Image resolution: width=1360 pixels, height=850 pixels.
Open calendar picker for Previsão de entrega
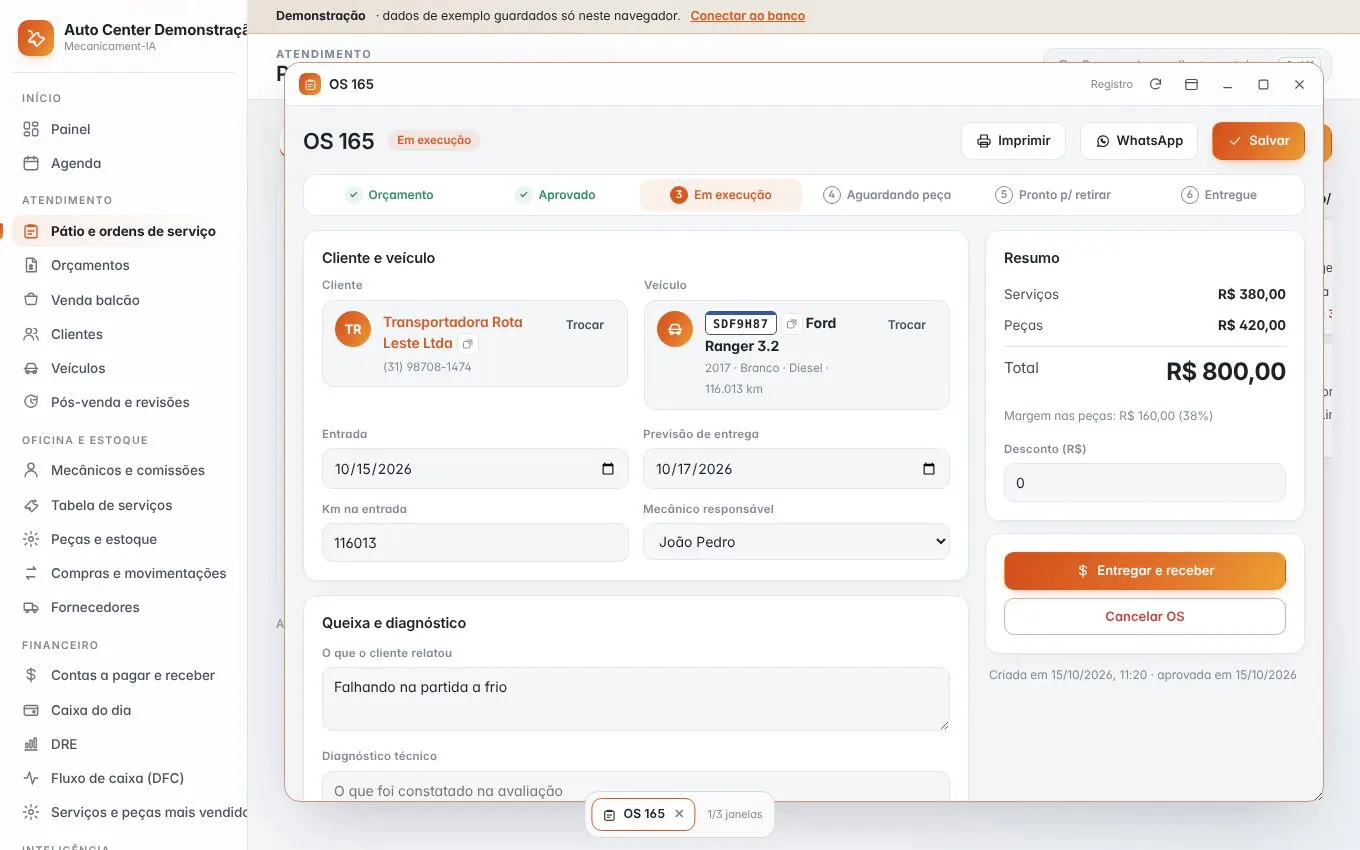coord(929,469)
